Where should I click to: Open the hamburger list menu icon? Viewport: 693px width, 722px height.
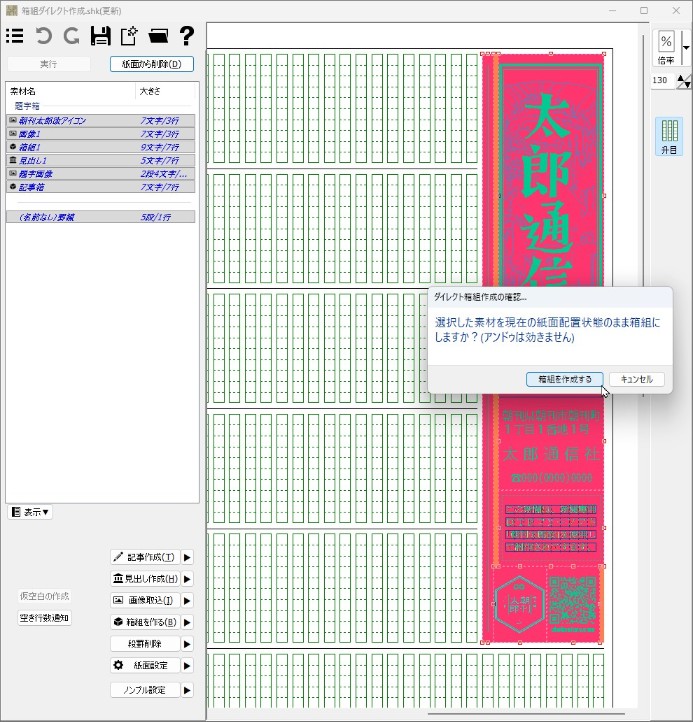tap(15, 36)
